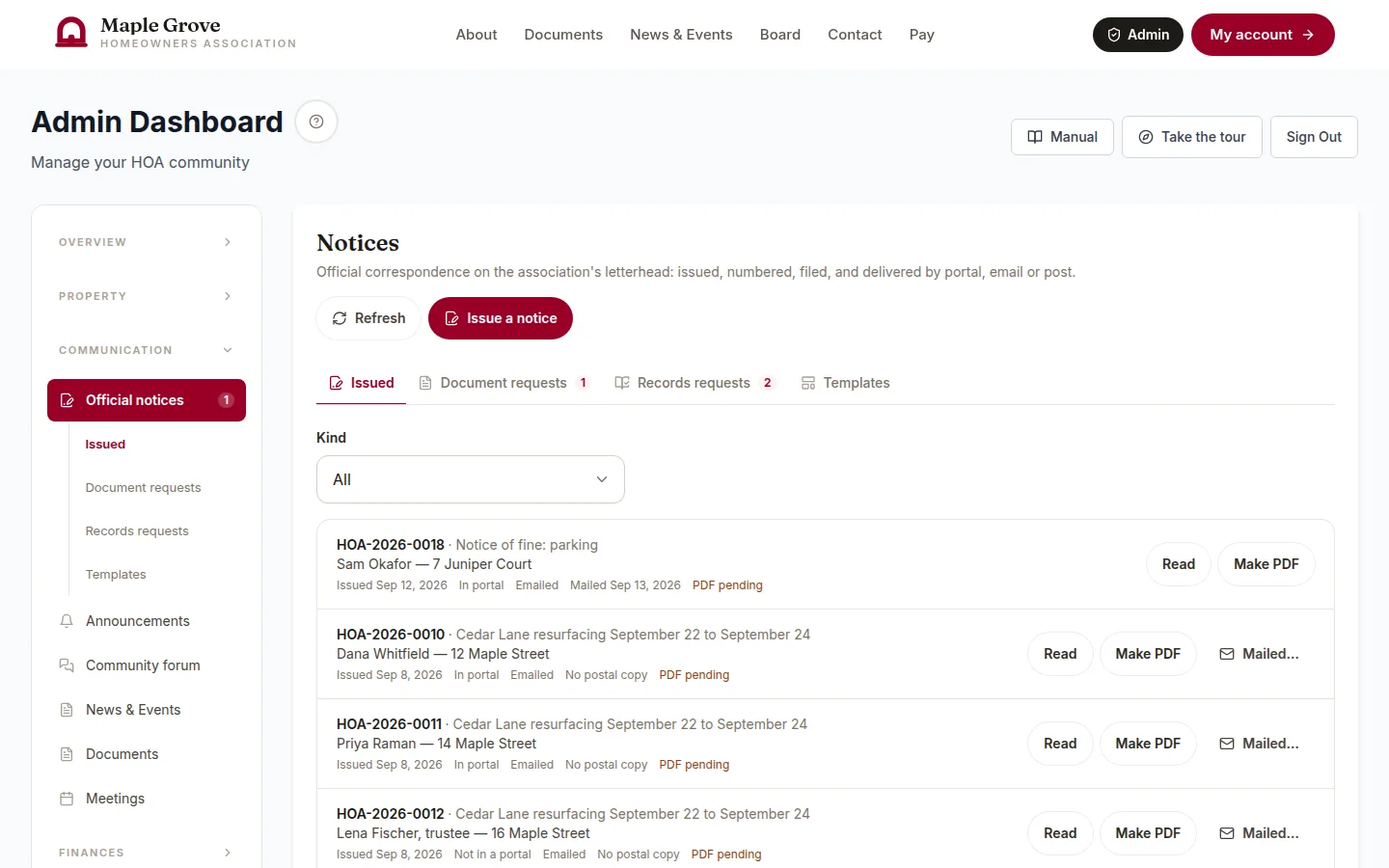Open the help question-mark icon beside Admin Dashboard

coord(316,122)
